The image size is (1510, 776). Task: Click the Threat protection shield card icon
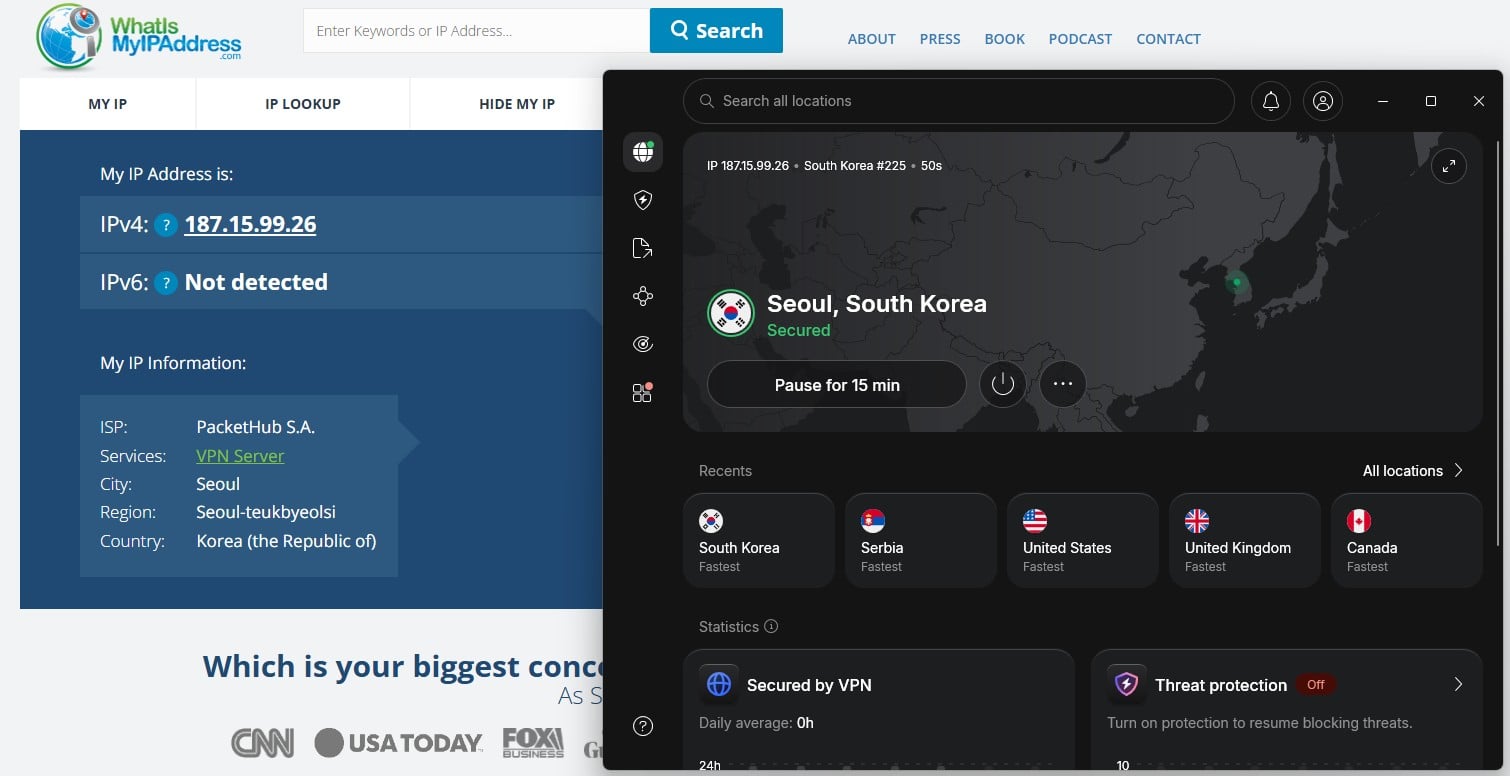tap(1127, 685)
